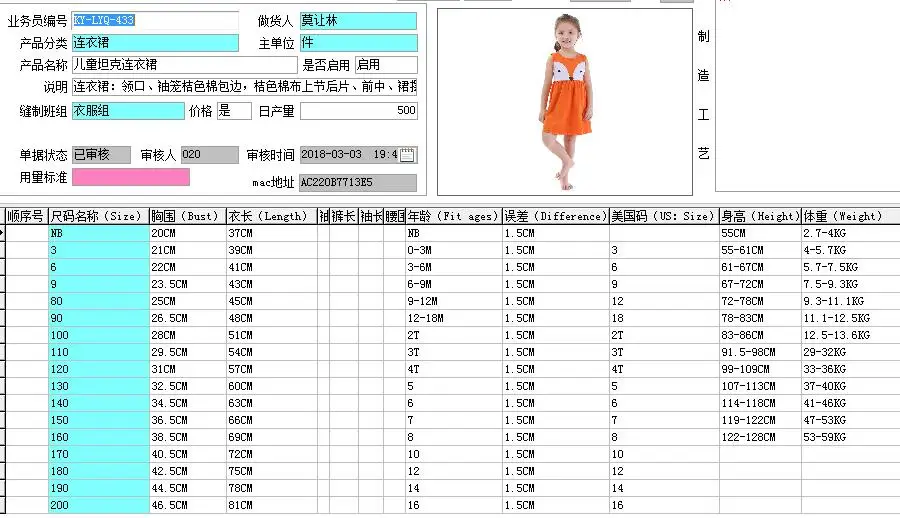This screenshot has width=900, height=518.
Task: Select the row selector for size NB
Action: pyautogui.click(x=2, y=233)
